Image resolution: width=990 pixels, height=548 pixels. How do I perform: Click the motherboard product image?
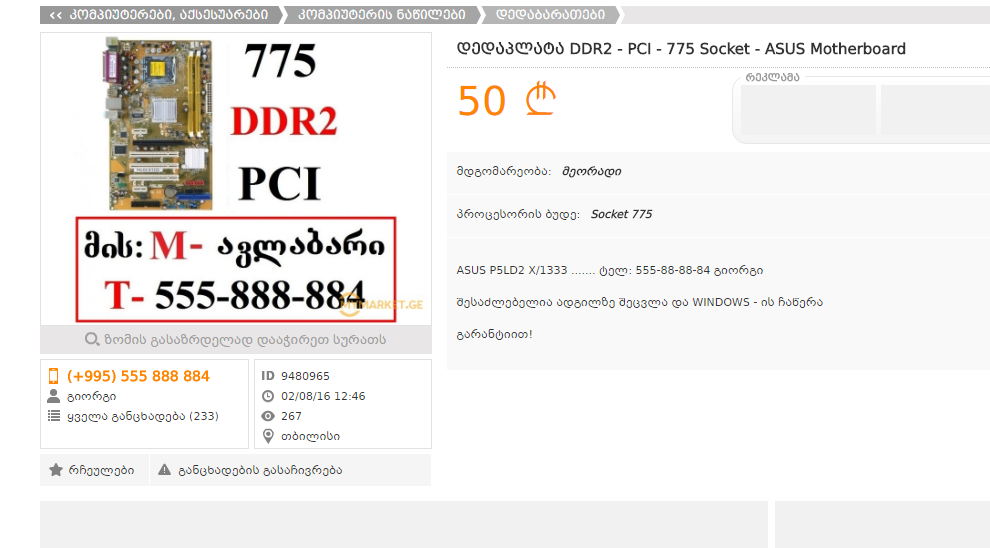coord(236,179)
